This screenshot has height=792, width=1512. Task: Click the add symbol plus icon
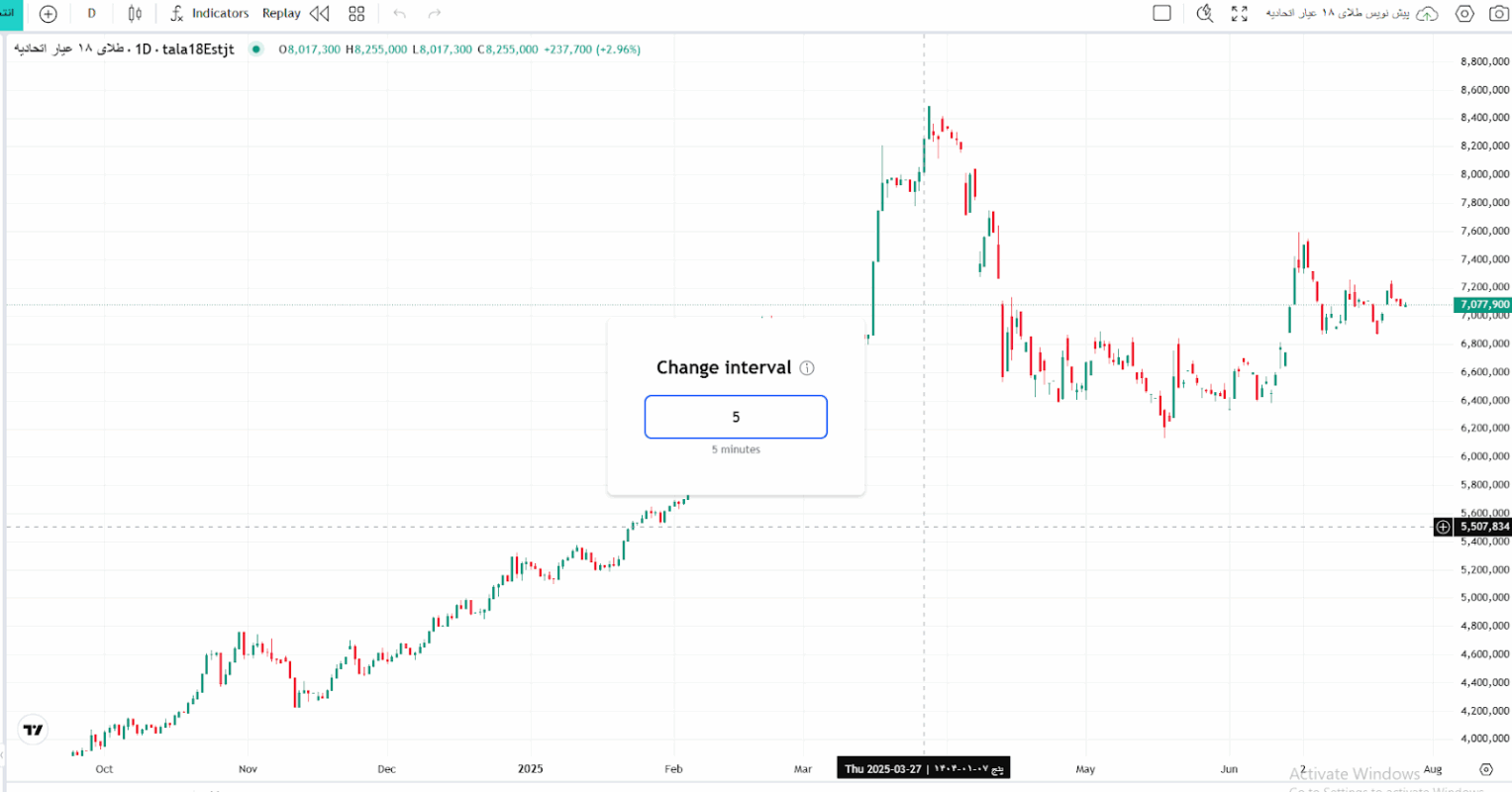48,14
